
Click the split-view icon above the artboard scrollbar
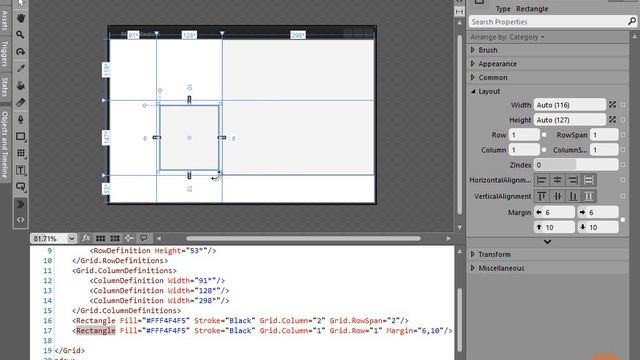pos(460,11)
